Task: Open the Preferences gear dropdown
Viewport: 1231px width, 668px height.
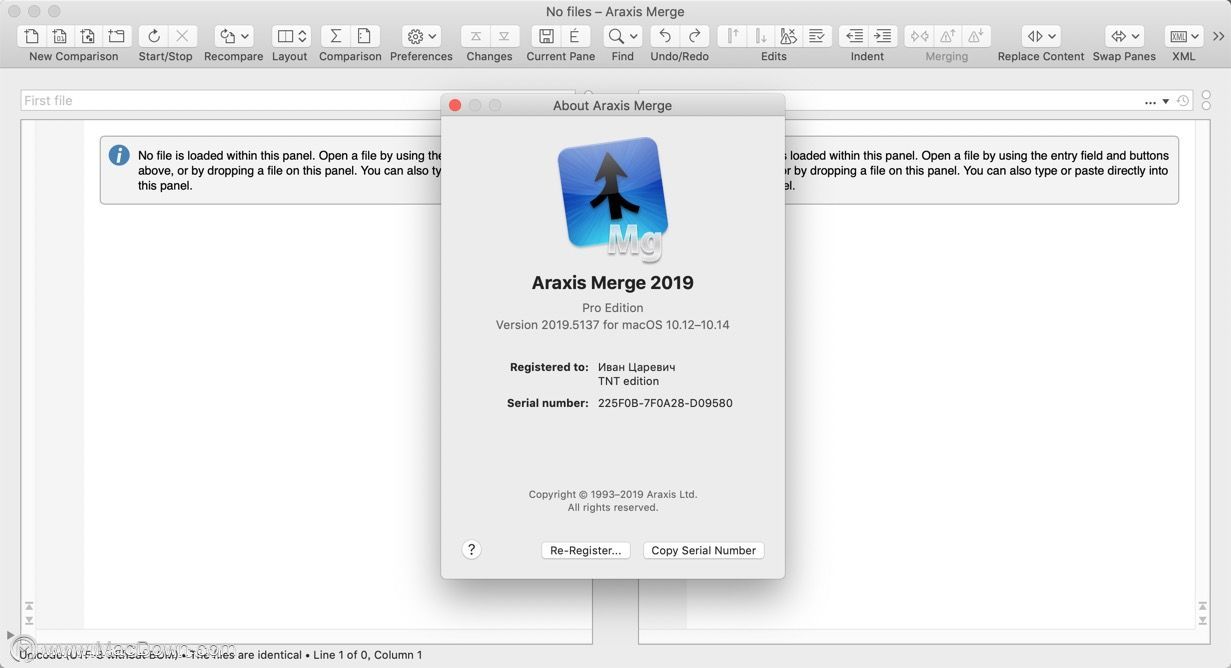Action: (421, 36)
